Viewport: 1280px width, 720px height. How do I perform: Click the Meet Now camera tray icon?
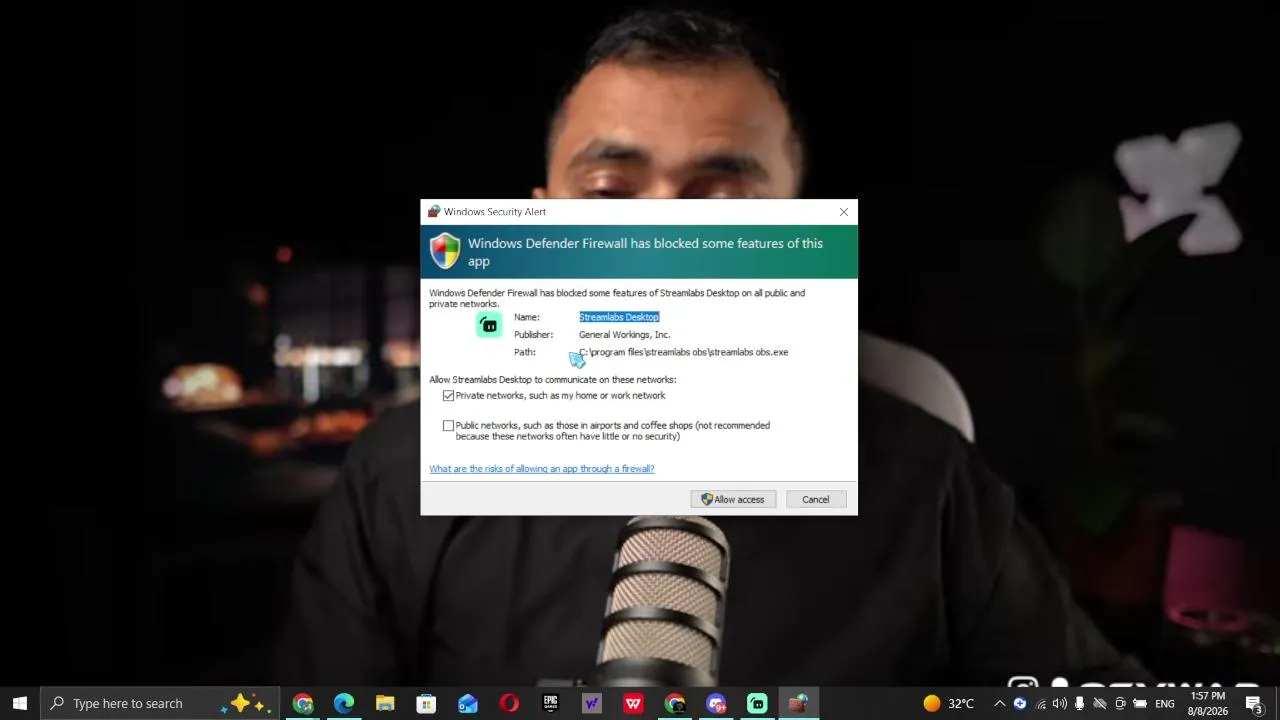click(1120, 703)
